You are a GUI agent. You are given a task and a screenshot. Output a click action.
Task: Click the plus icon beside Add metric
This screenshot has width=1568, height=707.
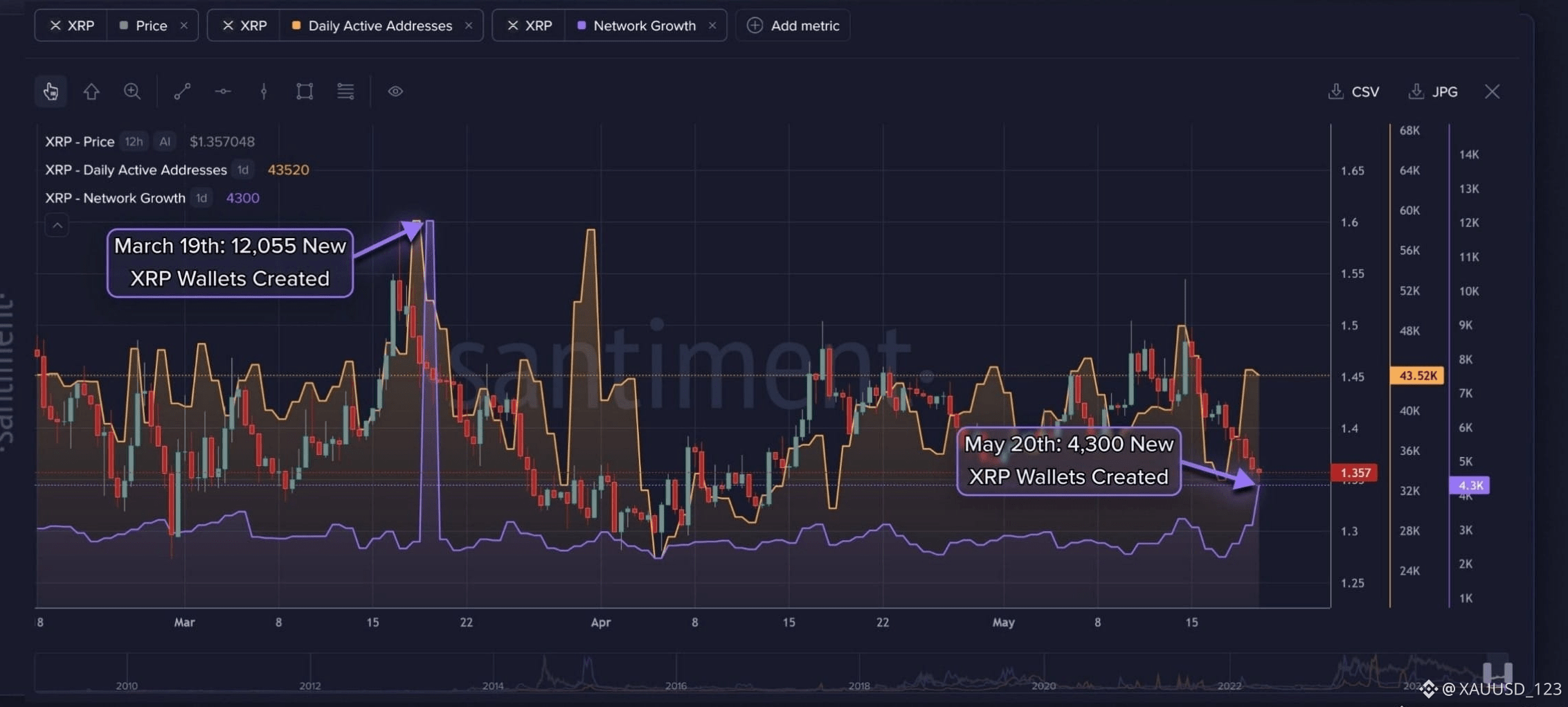[755, 26]
